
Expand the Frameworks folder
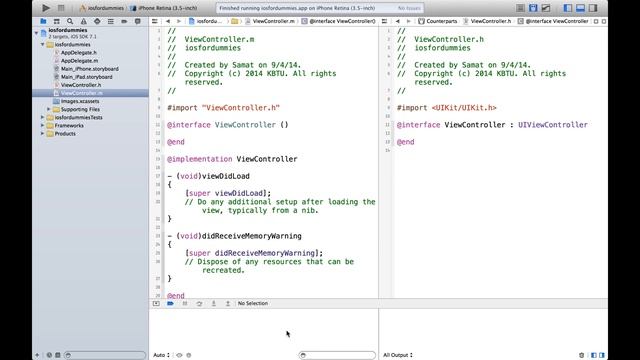pyautogui.click(x=42, y=126)
